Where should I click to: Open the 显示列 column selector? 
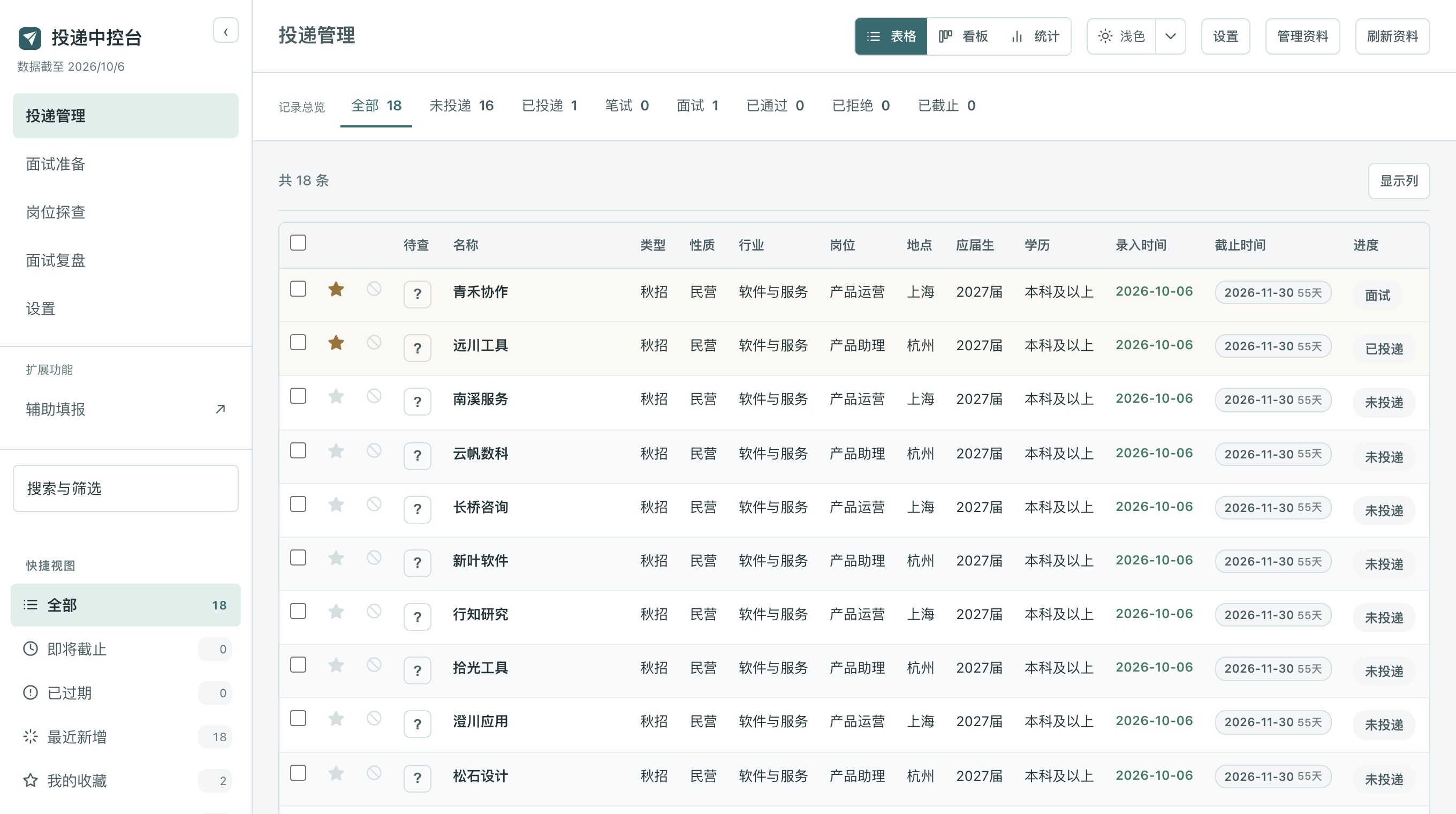tap(1399, 181)
